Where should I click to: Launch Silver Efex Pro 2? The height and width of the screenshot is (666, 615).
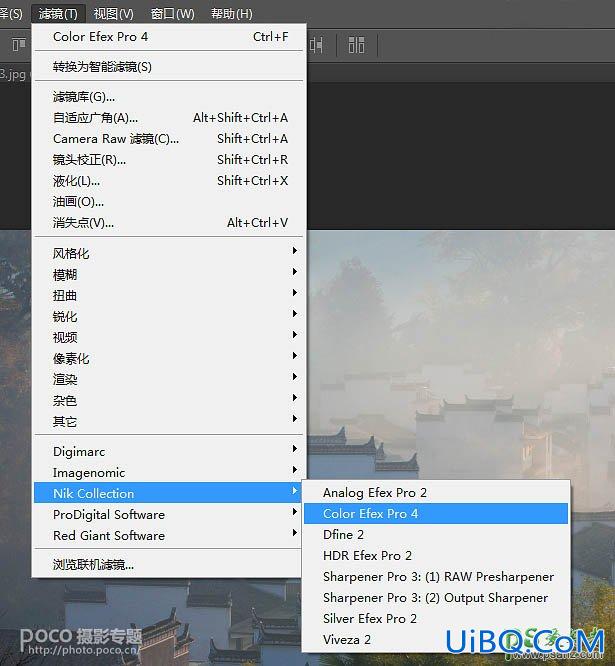436,618
